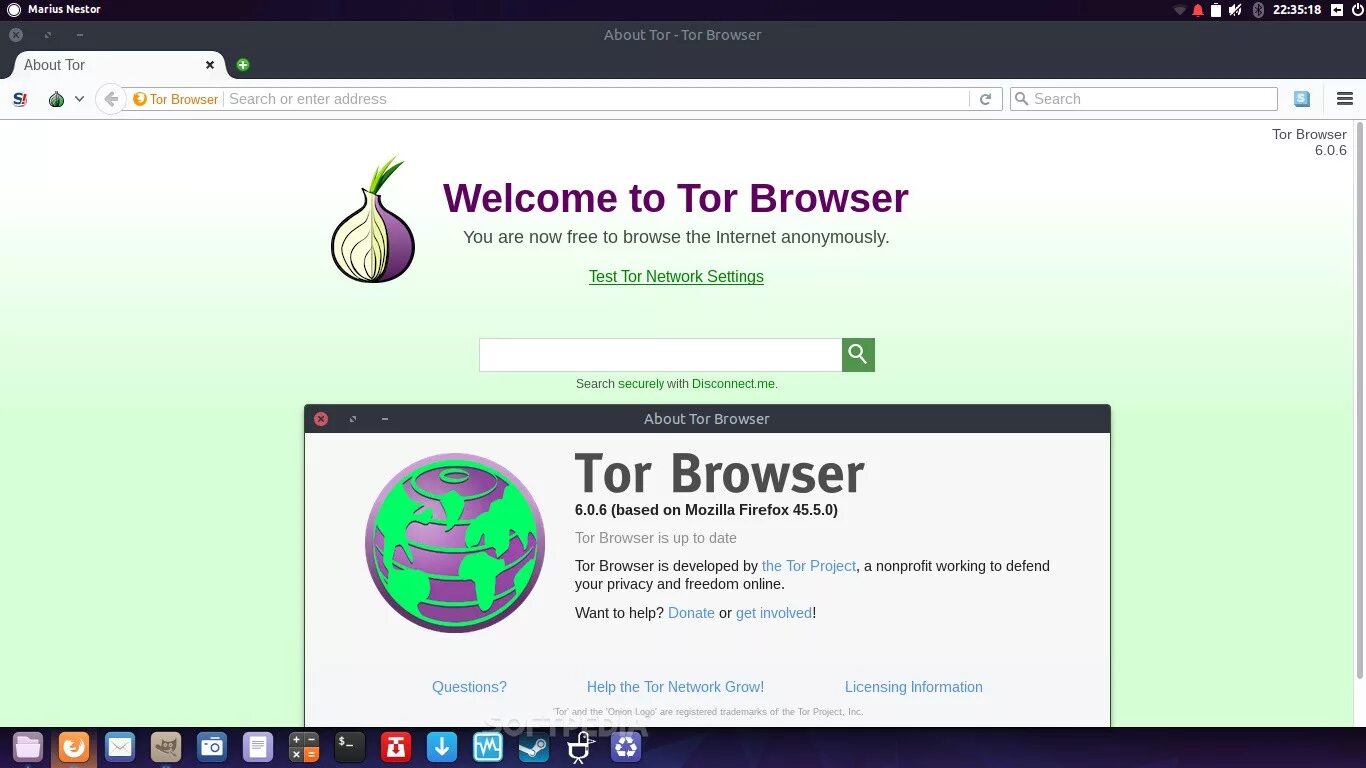Click the blue down-arrow dock icon
The image size is (1366, 768).
[442, 747]
